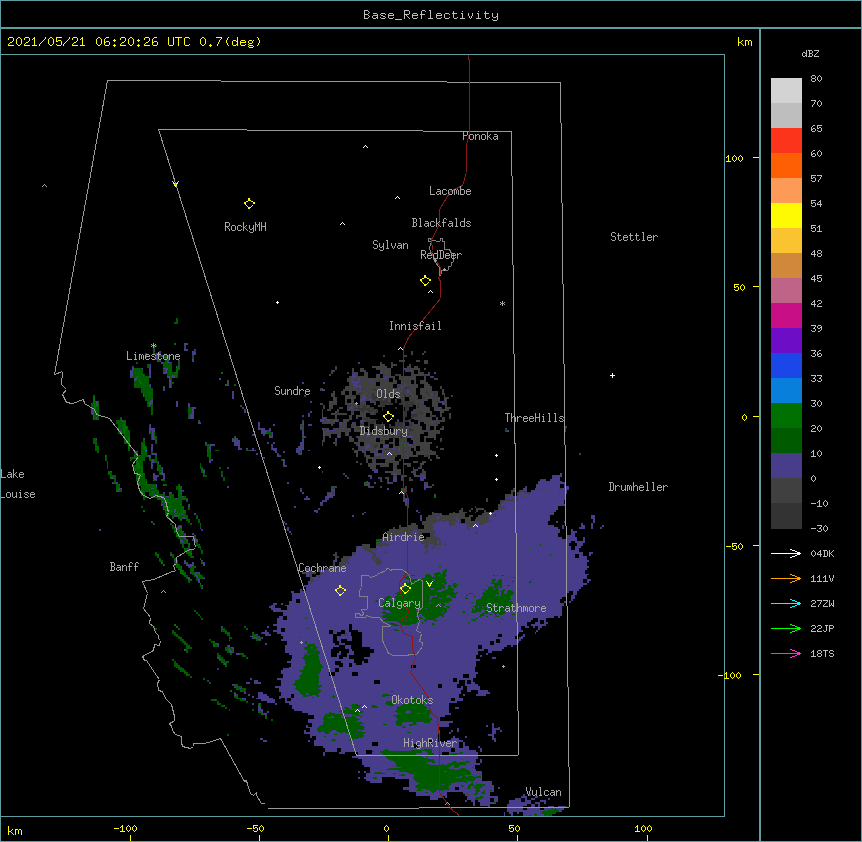Click the HighRiver label
The width and height of the screenshot is (862, 842).
(x=430, y=743)
